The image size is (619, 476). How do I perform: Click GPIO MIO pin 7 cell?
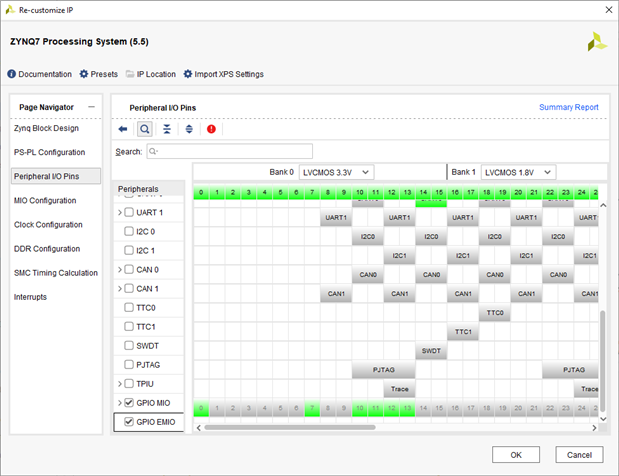click(x=312, y=408)
